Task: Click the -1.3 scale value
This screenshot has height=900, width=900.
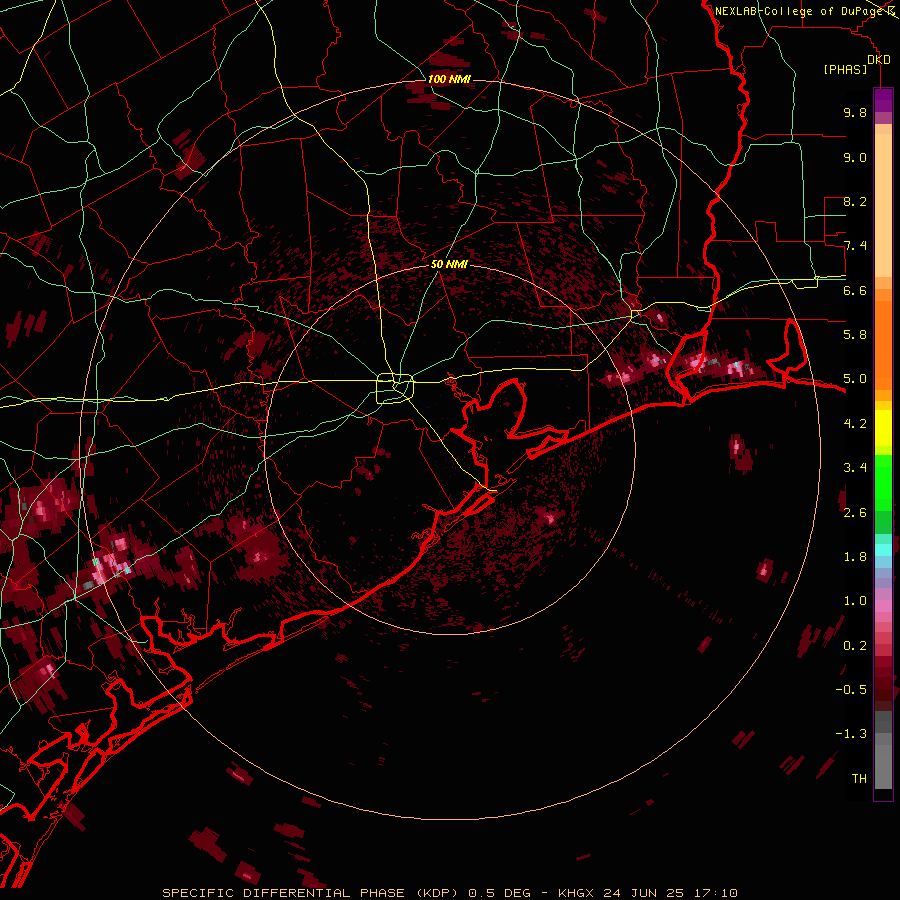Action: (851, 734)
